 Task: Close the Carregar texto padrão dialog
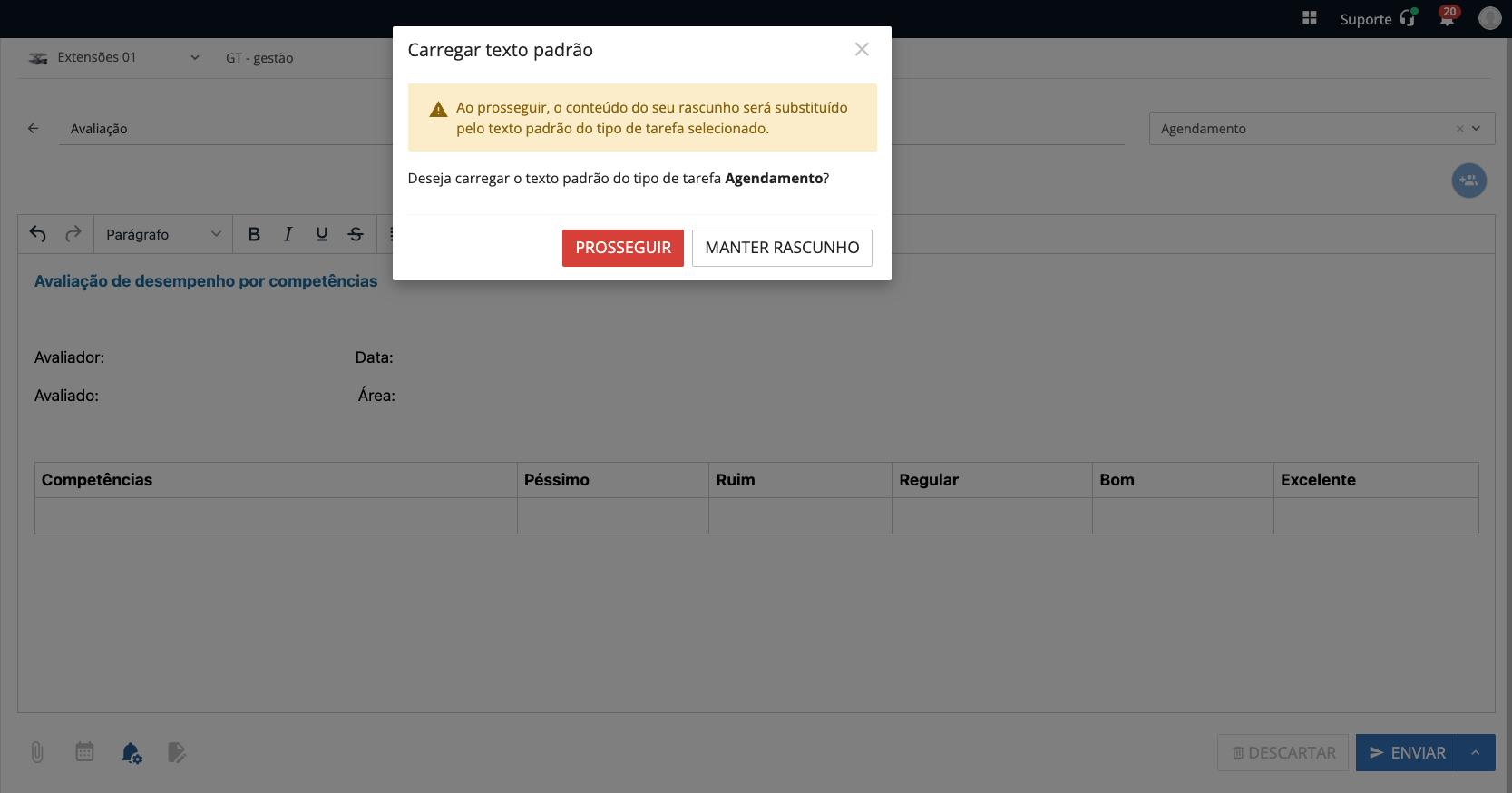[862, 50]
